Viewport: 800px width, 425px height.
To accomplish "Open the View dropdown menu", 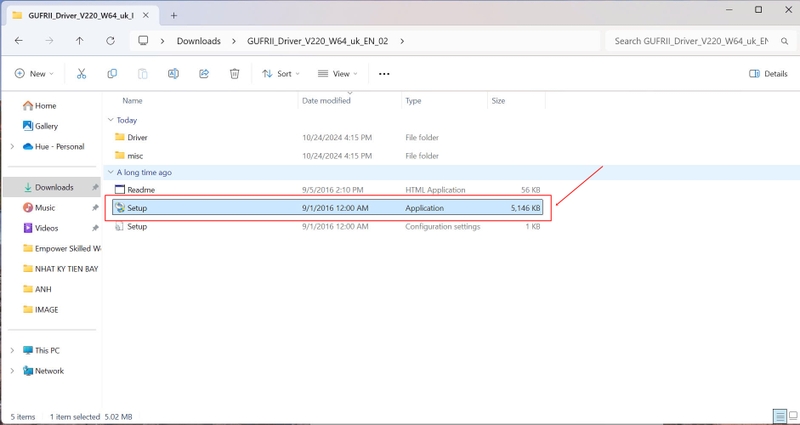I will coord(338,74).
